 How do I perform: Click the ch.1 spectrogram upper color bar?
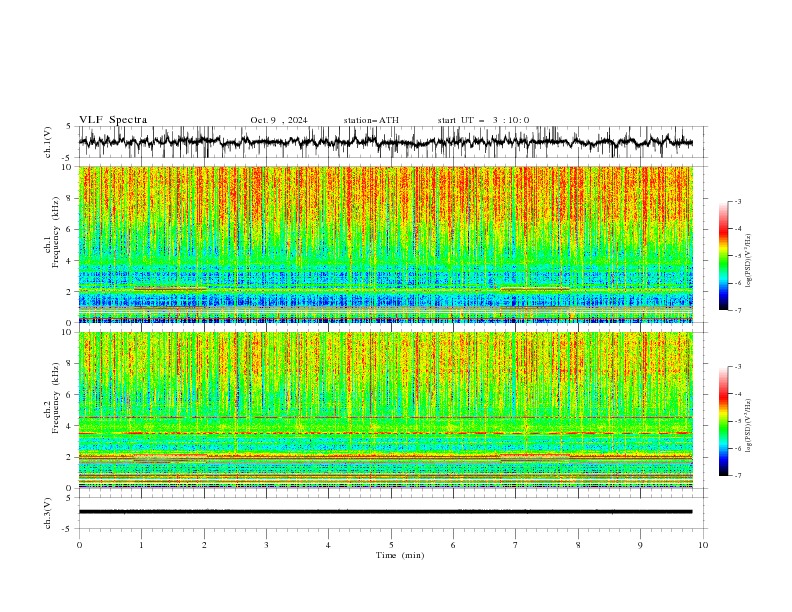click(x=723, y=256)
